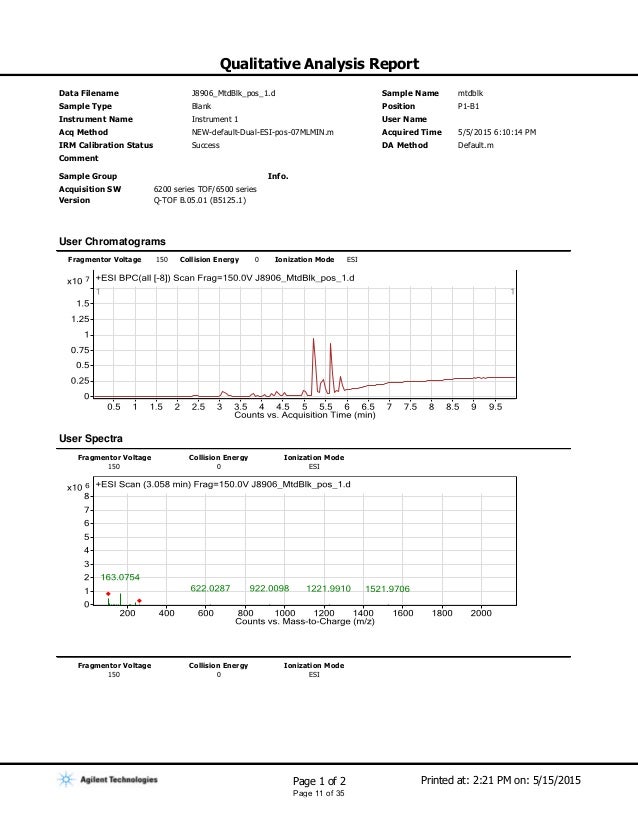This screenshot has width=638, height=826.
Task: Click the "Success" calibration status
Action: coord(205,145)
